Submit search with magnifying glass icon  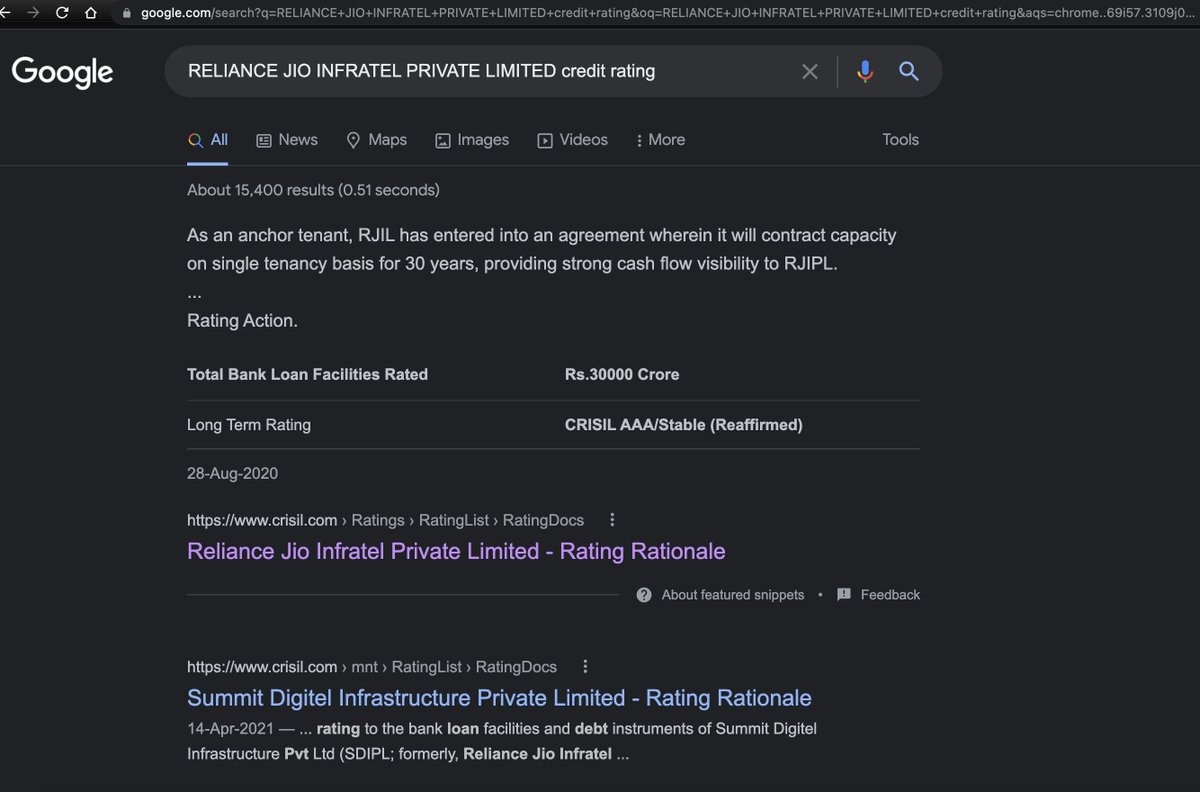[x=909, y=71]
